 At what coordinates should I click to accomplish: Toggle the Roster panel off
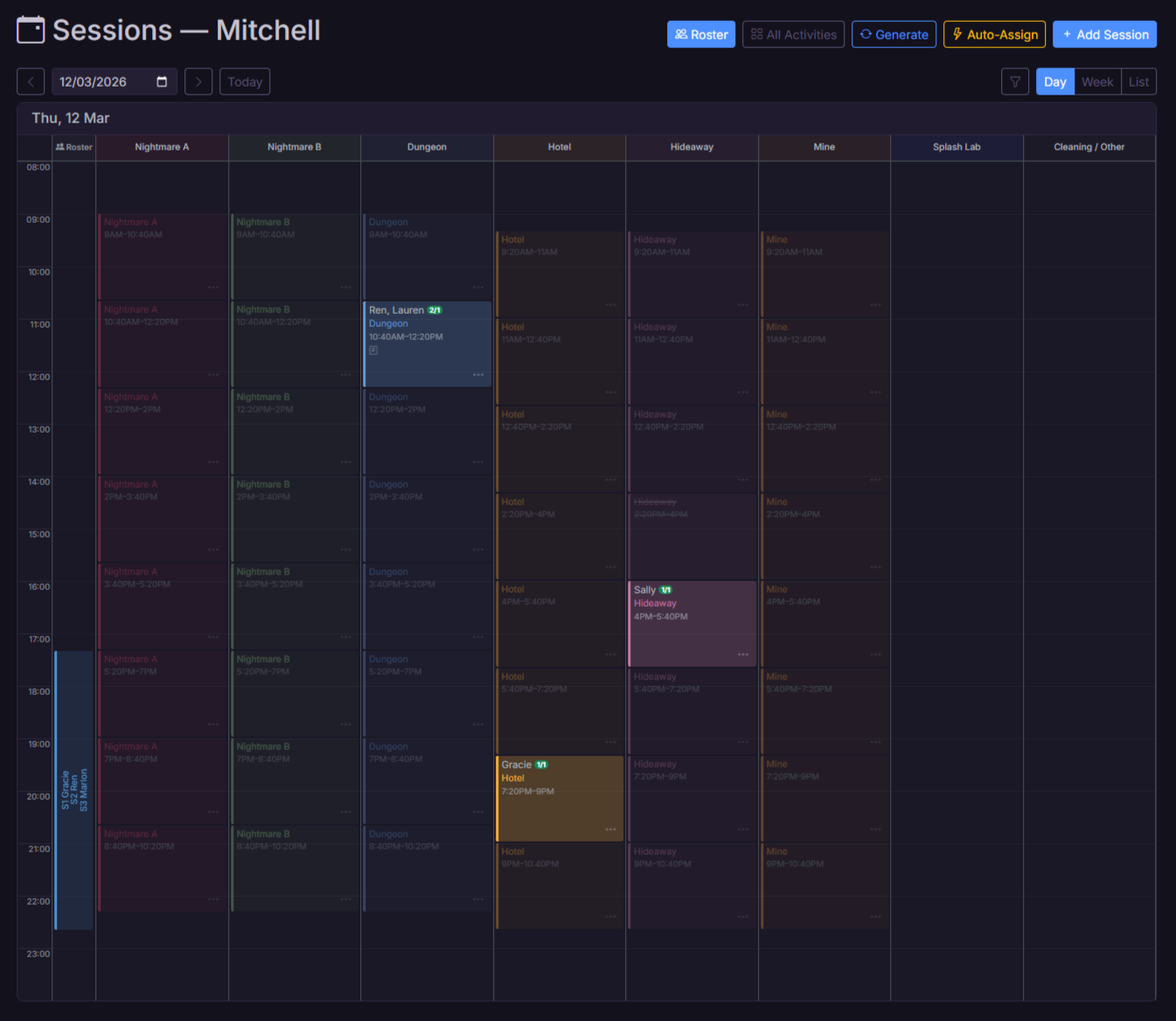point(73,147)
